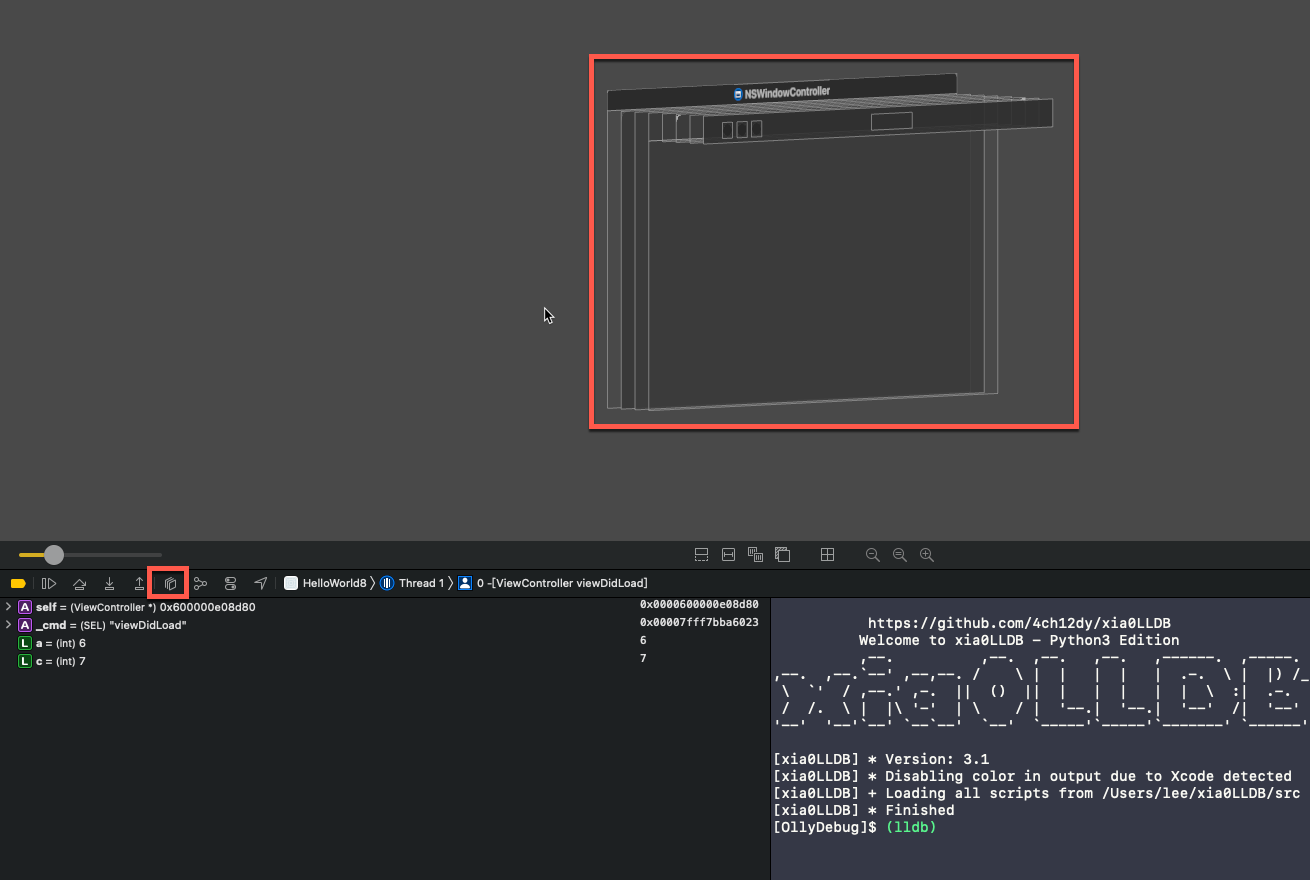The width and height of the screenshot is (1310, 880).
Task: Click the Zoom In magnifier icon
Action: coord(926,555)
